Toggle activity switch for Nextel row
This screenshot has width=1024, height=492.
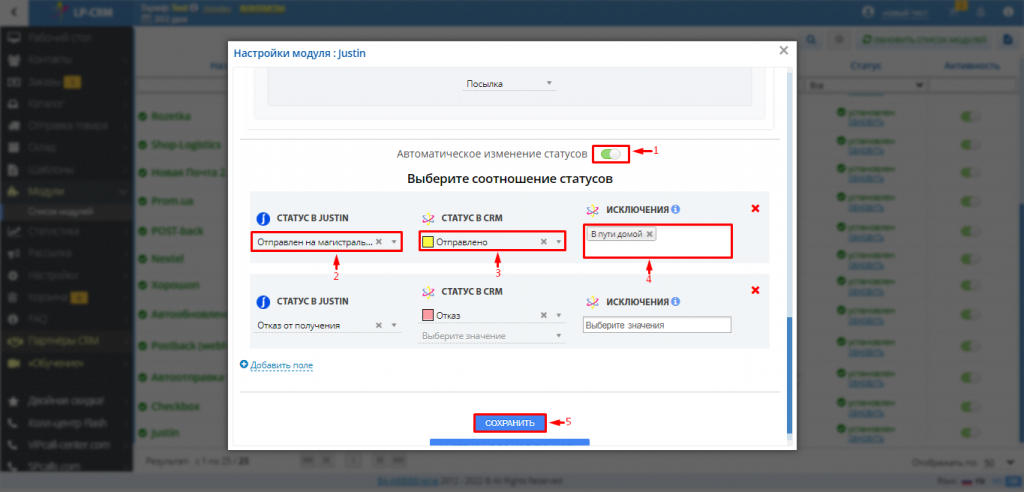point(972,260)
